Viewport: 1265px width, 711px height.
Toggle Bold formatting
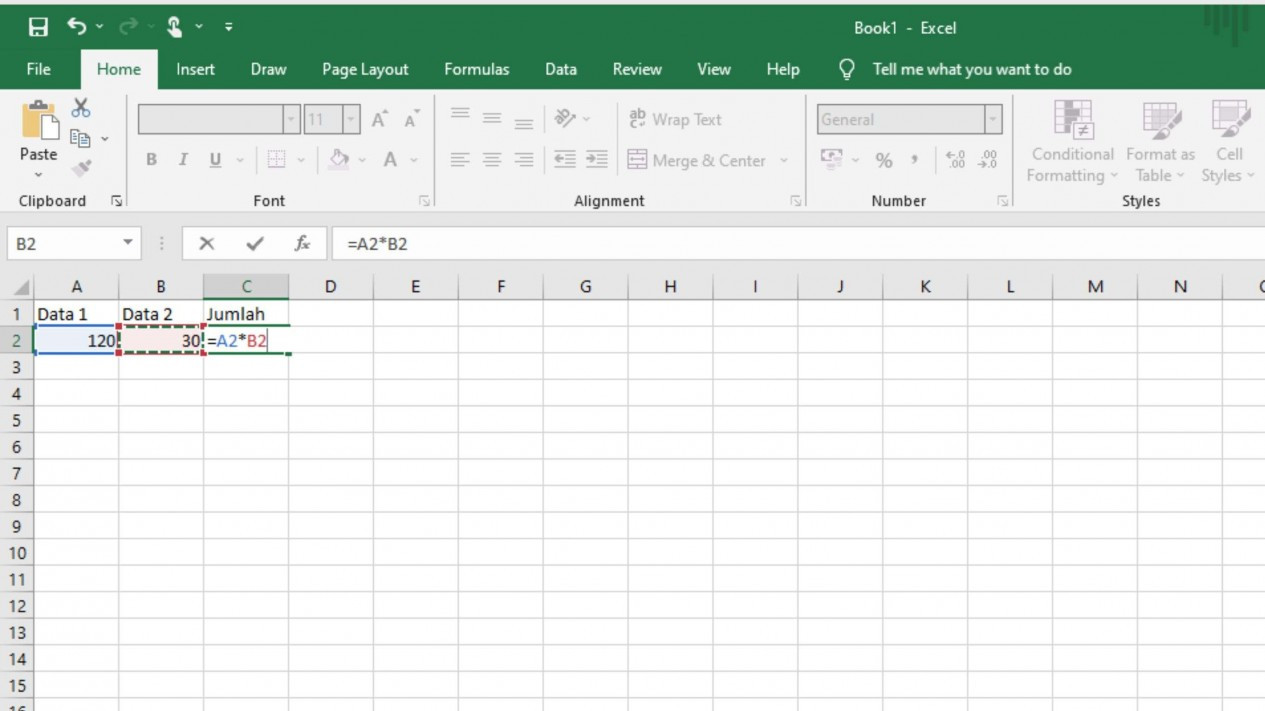tap(151, 160)
